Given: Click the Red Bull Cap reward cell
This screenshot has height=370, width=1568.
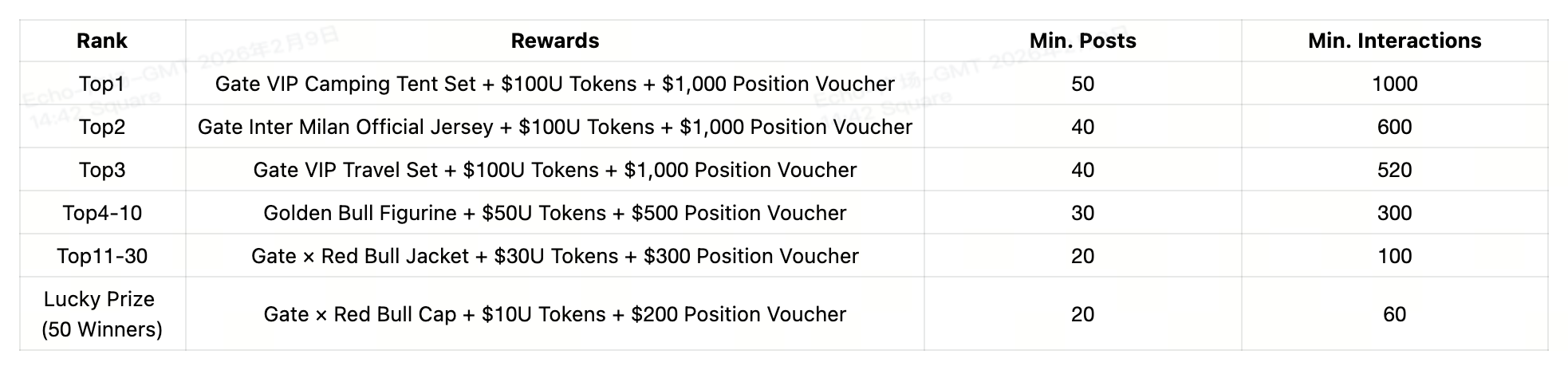Looking at the screenshot, I should point(554,314).
